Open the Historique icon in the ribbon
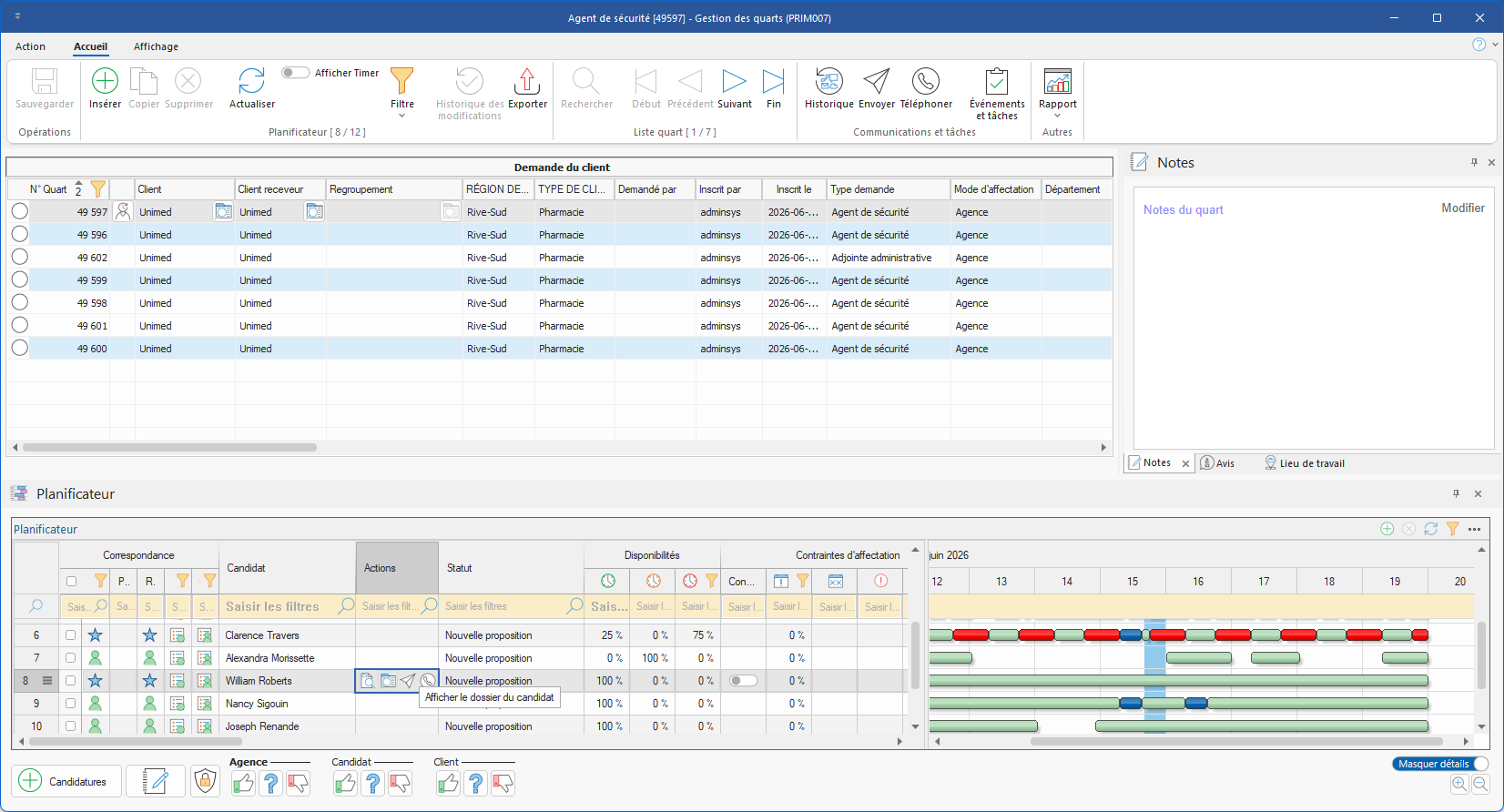This screenshot has width=1504, height=812. (828, 81)
